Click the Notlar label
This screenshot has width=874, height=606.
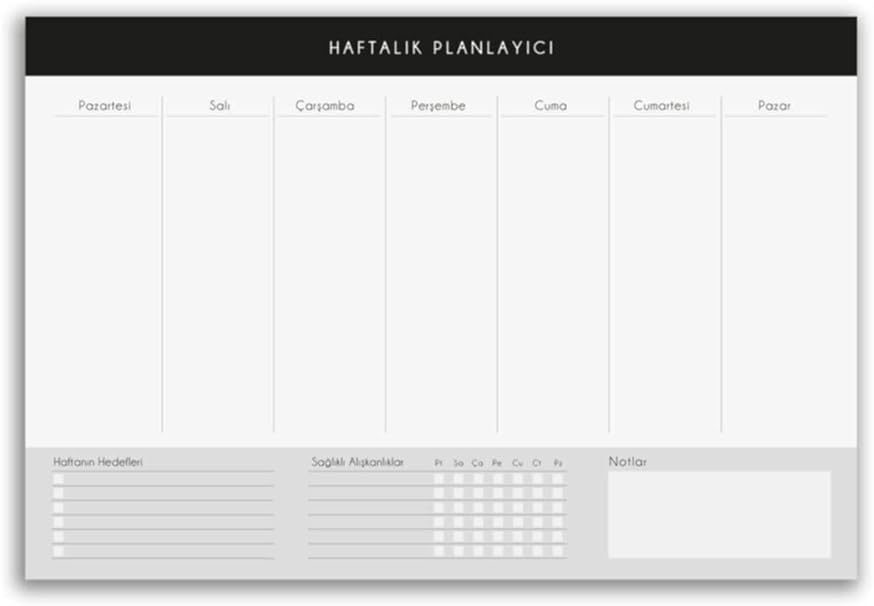627,461
